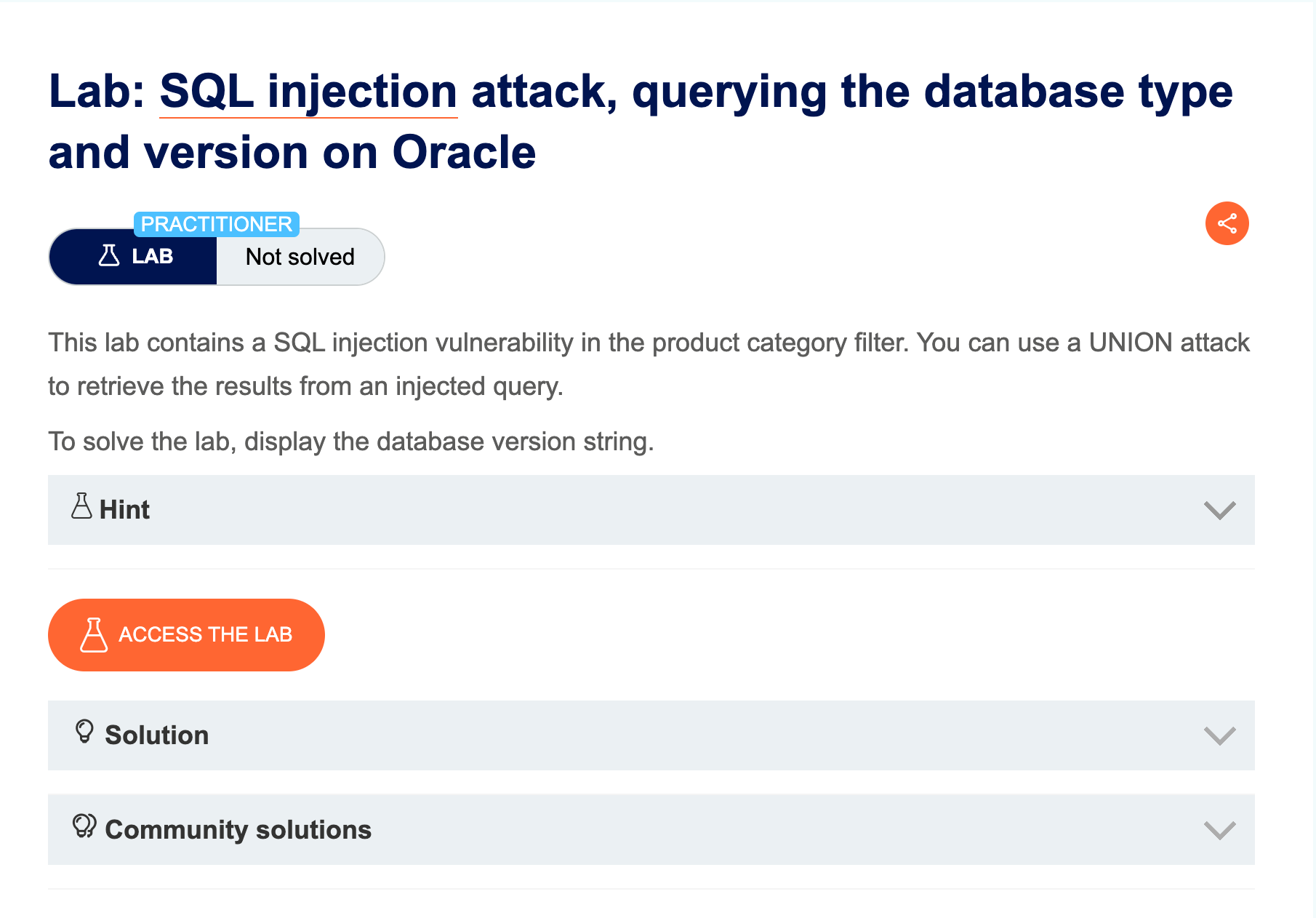Click the lightbulb icon beside Solution
Image resolution: width=1316 pixels, height=918 pixels.
[84, 732]
